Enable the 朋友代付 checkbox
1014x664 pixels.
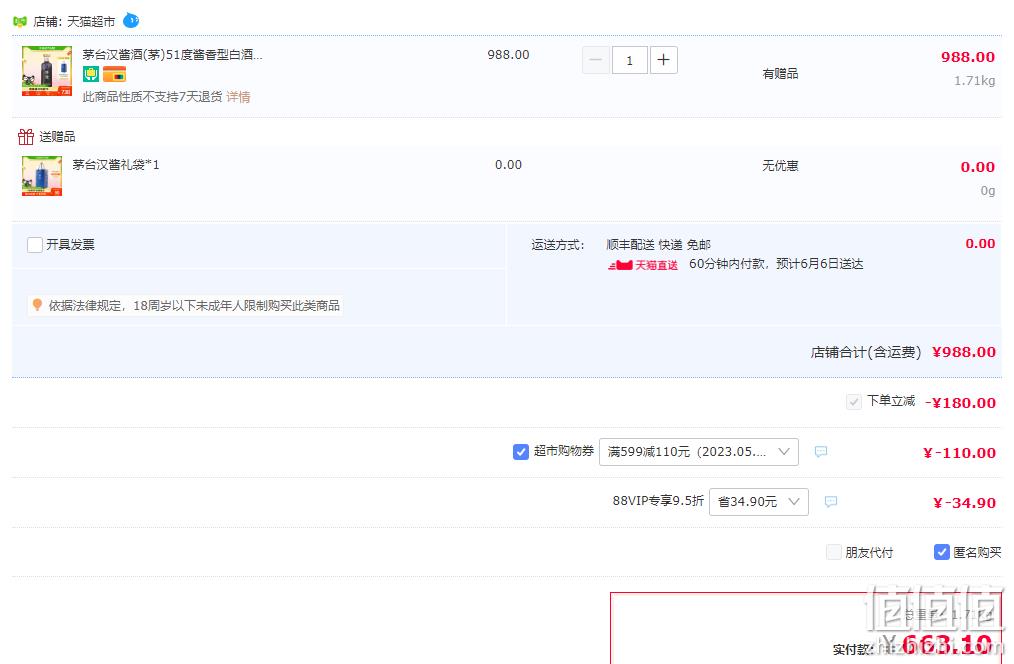(834, 552)
